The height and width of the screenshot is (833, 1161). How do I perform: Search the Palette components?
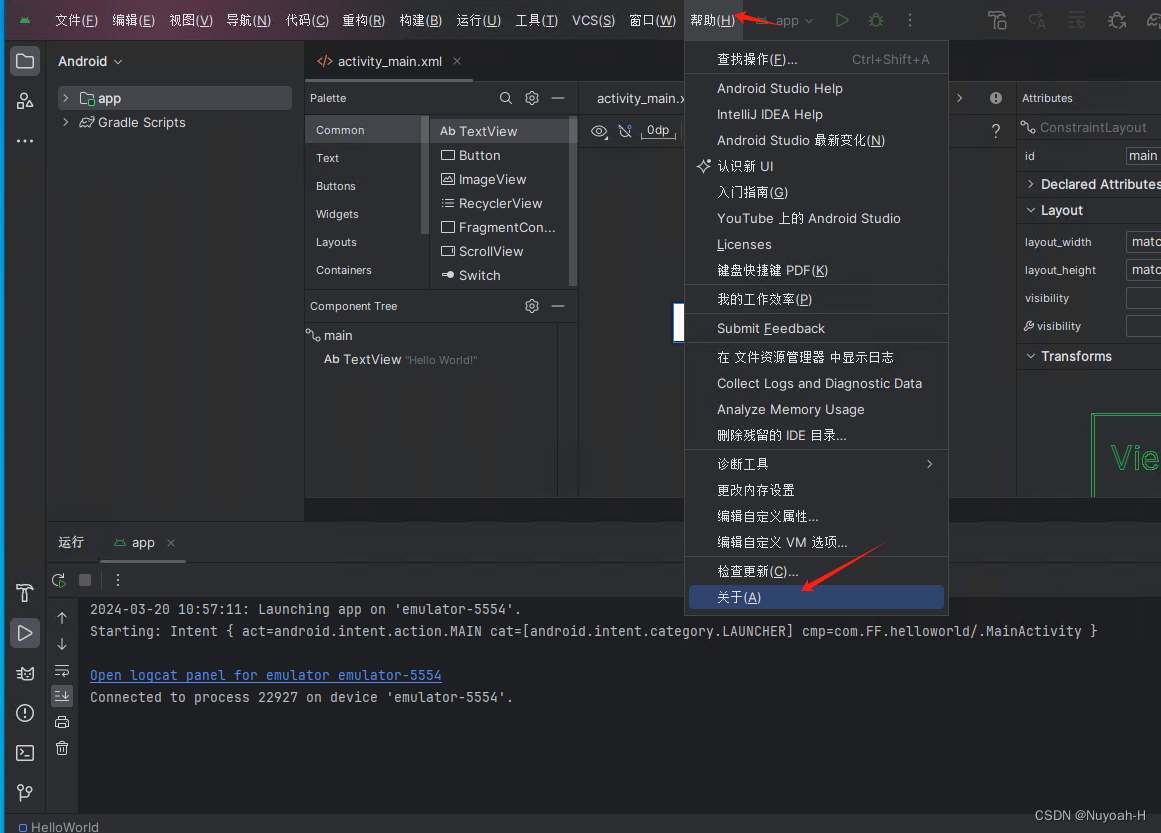506,98
